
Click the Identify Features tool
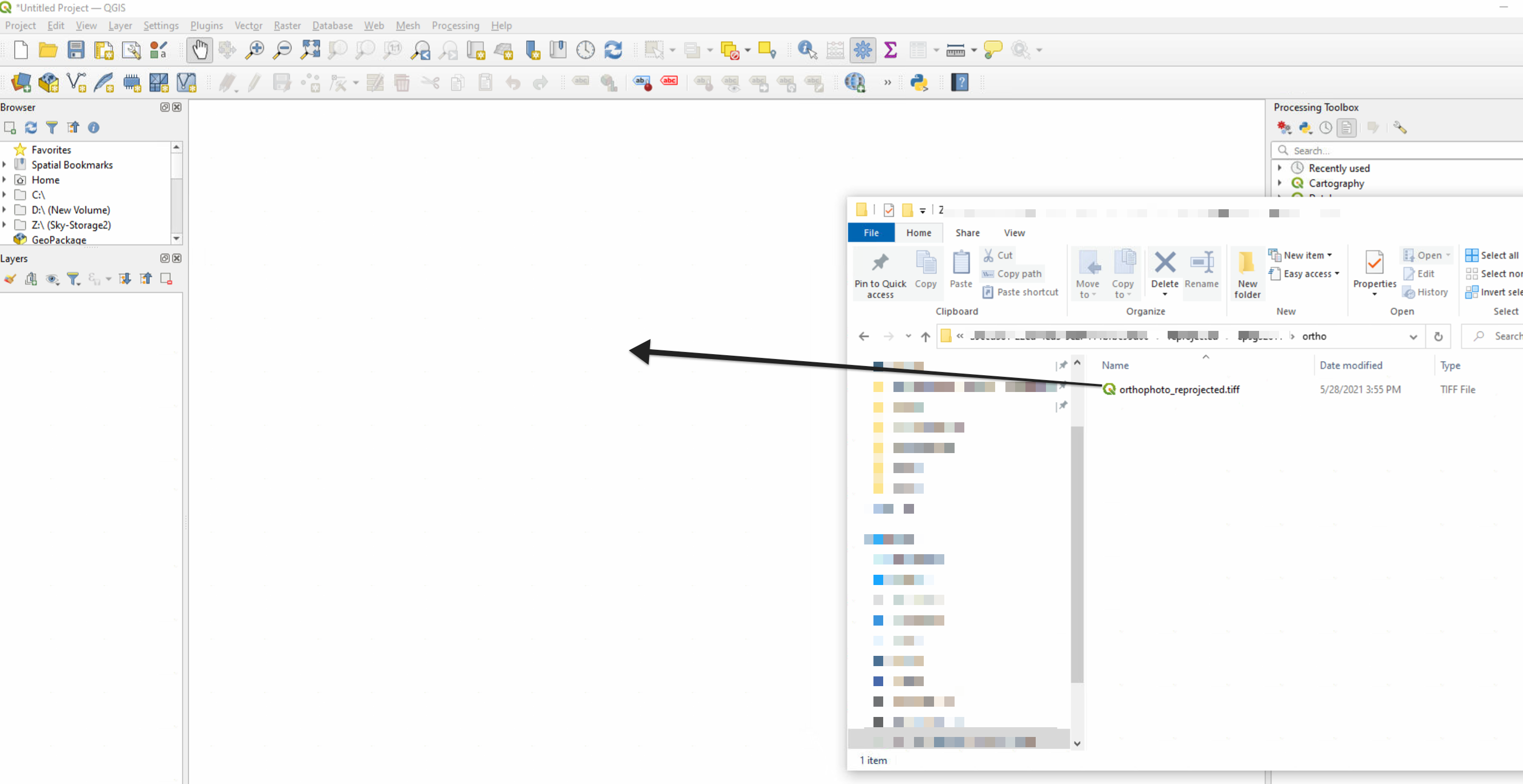click(807, 50)
